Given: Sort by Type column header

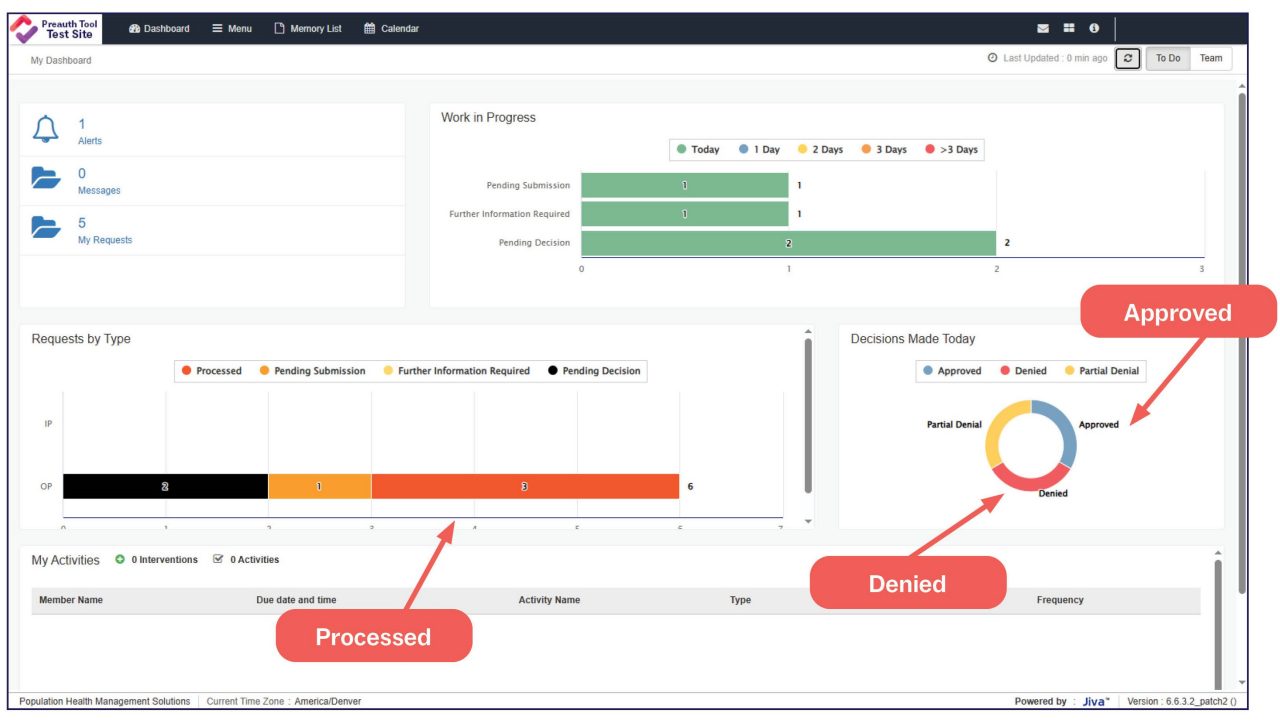Looking at the screenshot, I should [x=740, y=600].
